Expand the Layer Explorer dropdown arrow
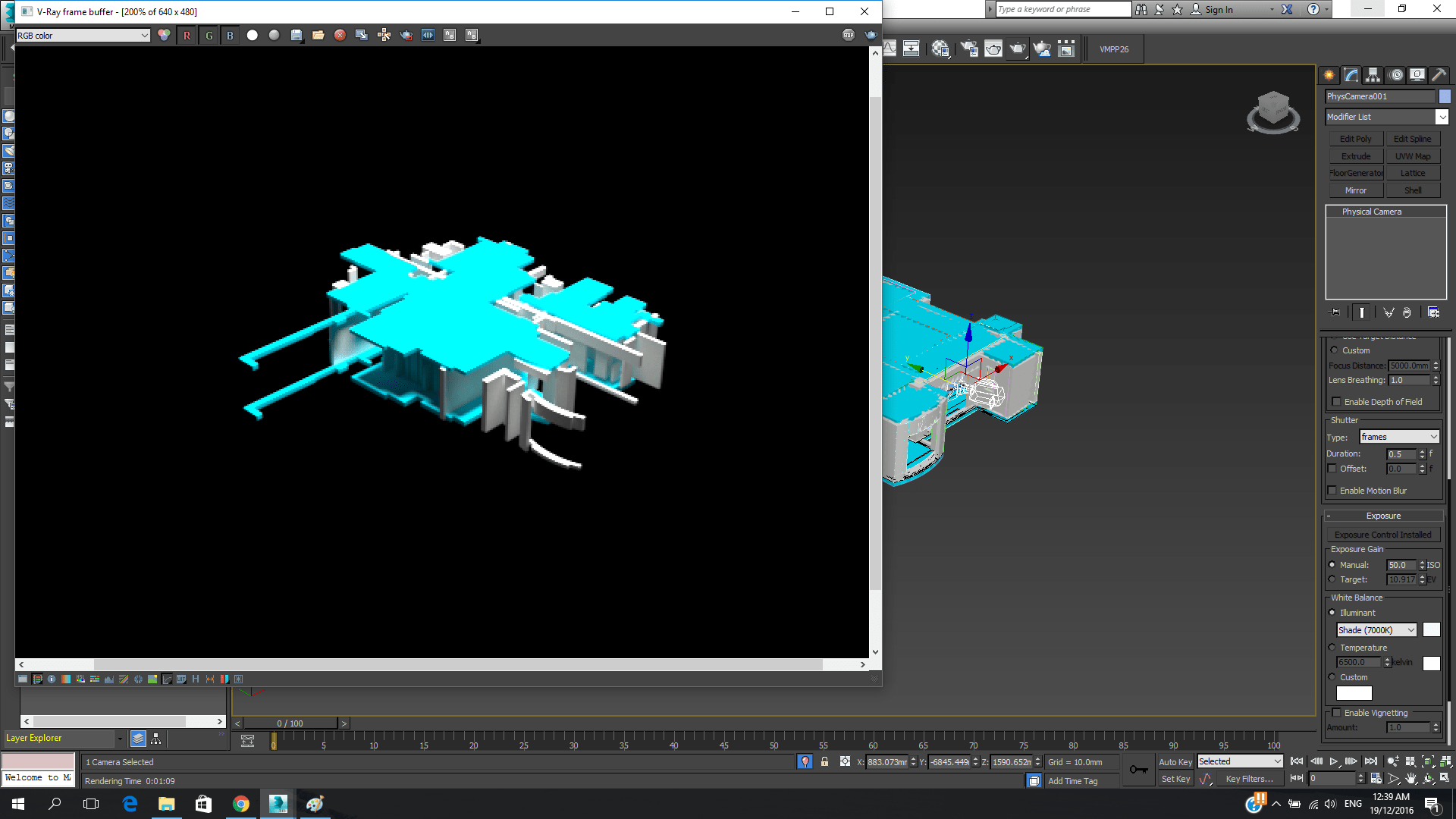Viewport: 1456px width, 819px height. click(120, 738)
